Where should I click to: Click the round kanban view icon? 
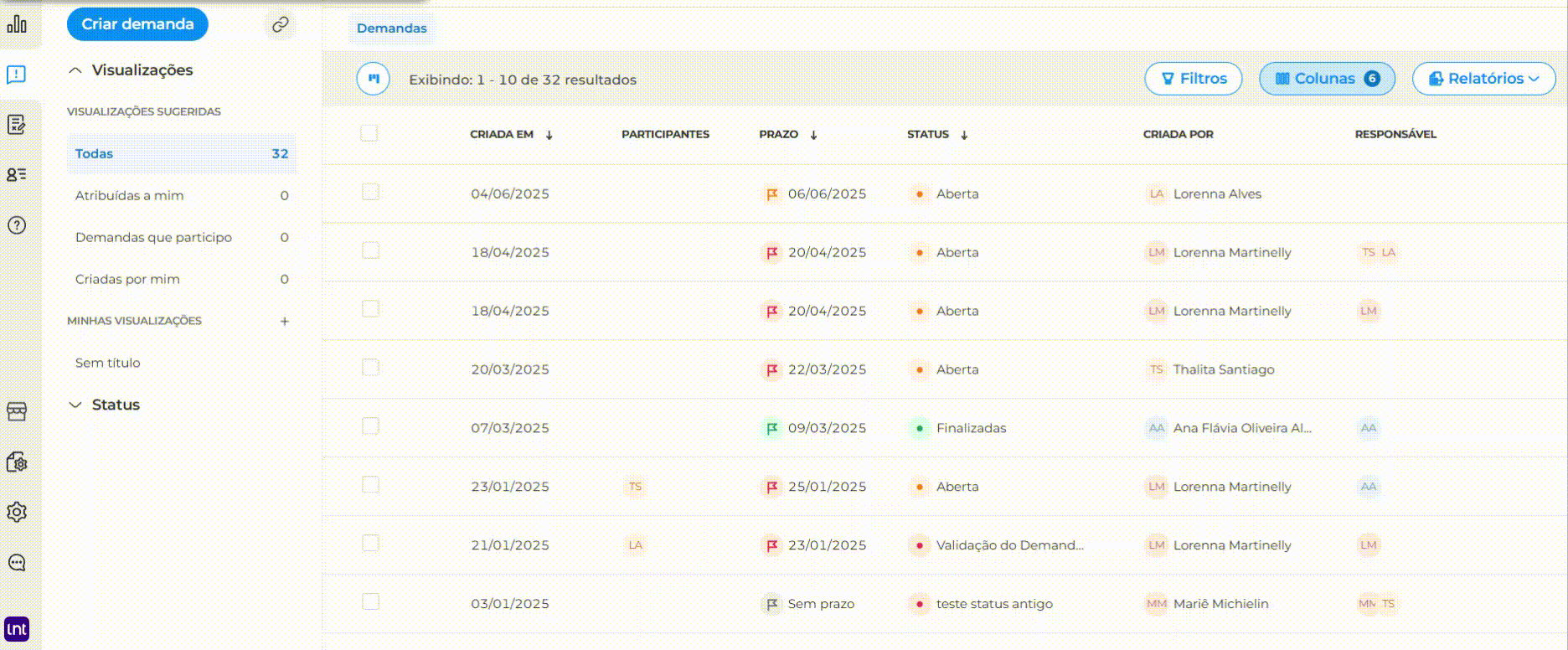pos(373,79)
